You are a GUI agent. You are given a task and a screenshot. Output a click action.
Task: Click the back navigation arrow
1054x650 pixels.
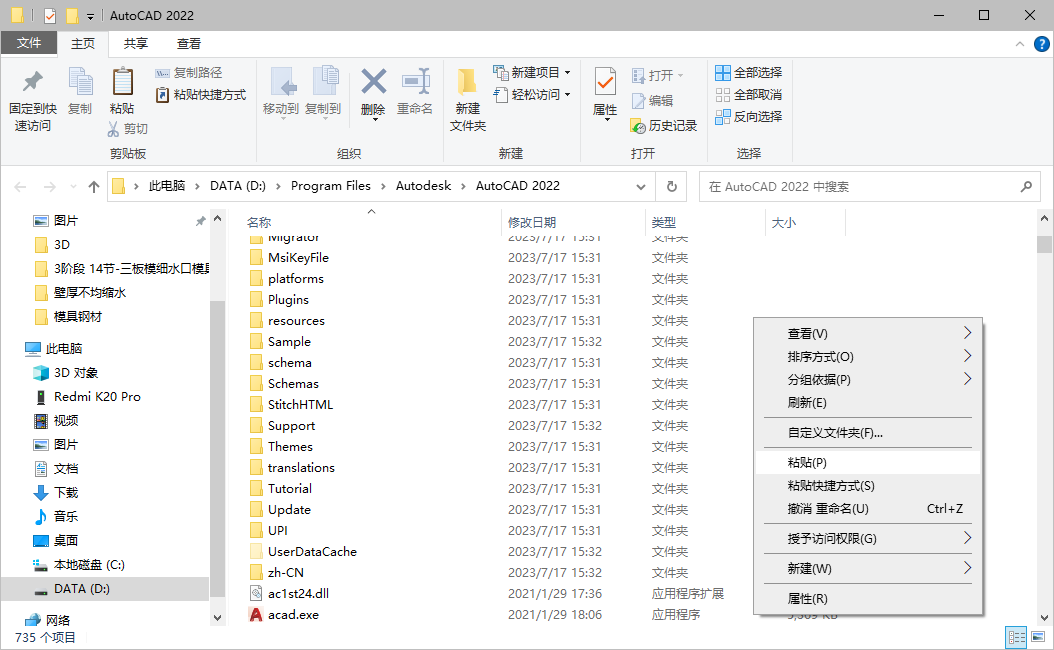(x=20, y=186)
